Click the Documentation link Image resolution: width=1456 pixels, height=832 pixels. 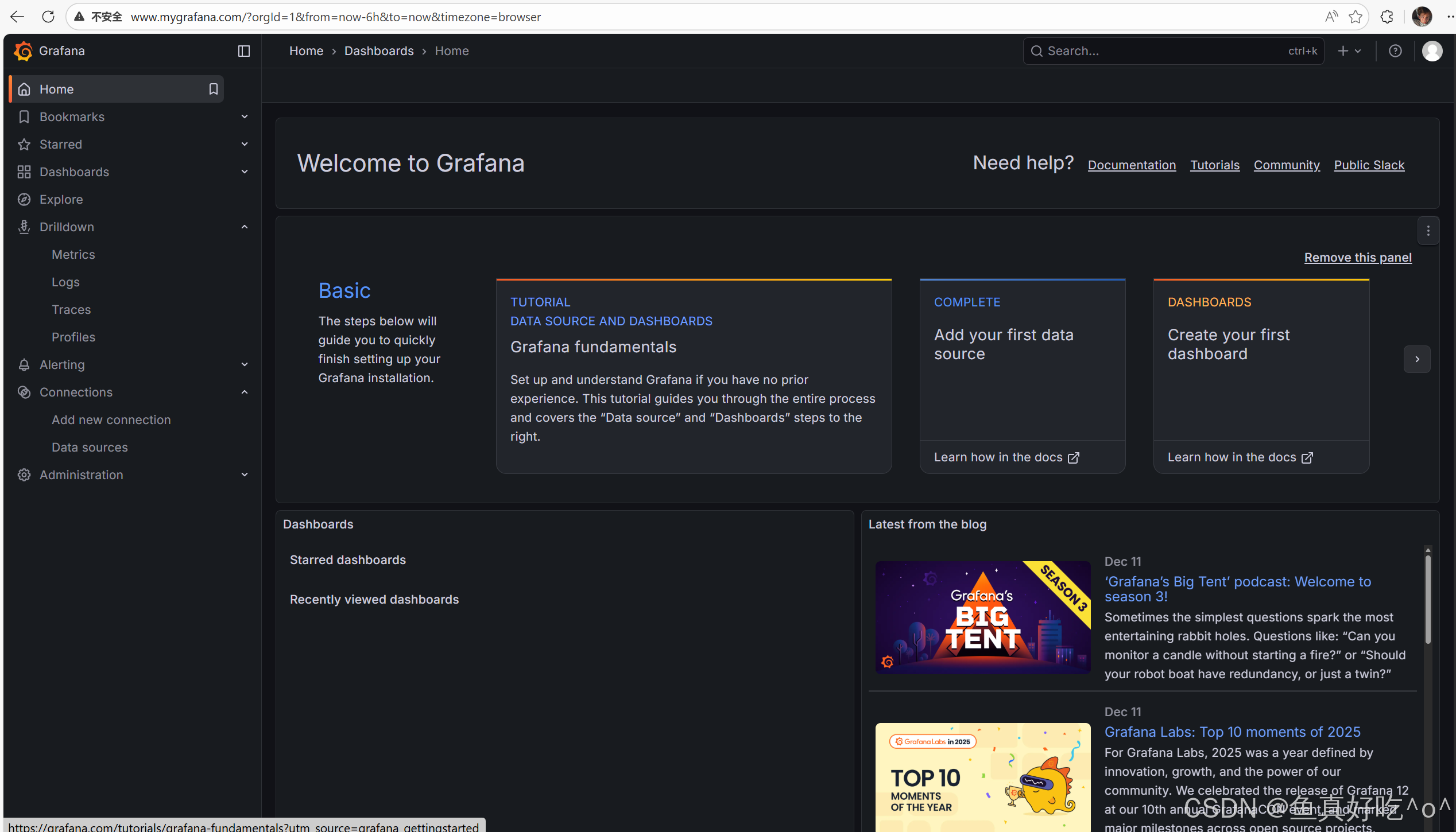click(1132, 165)
